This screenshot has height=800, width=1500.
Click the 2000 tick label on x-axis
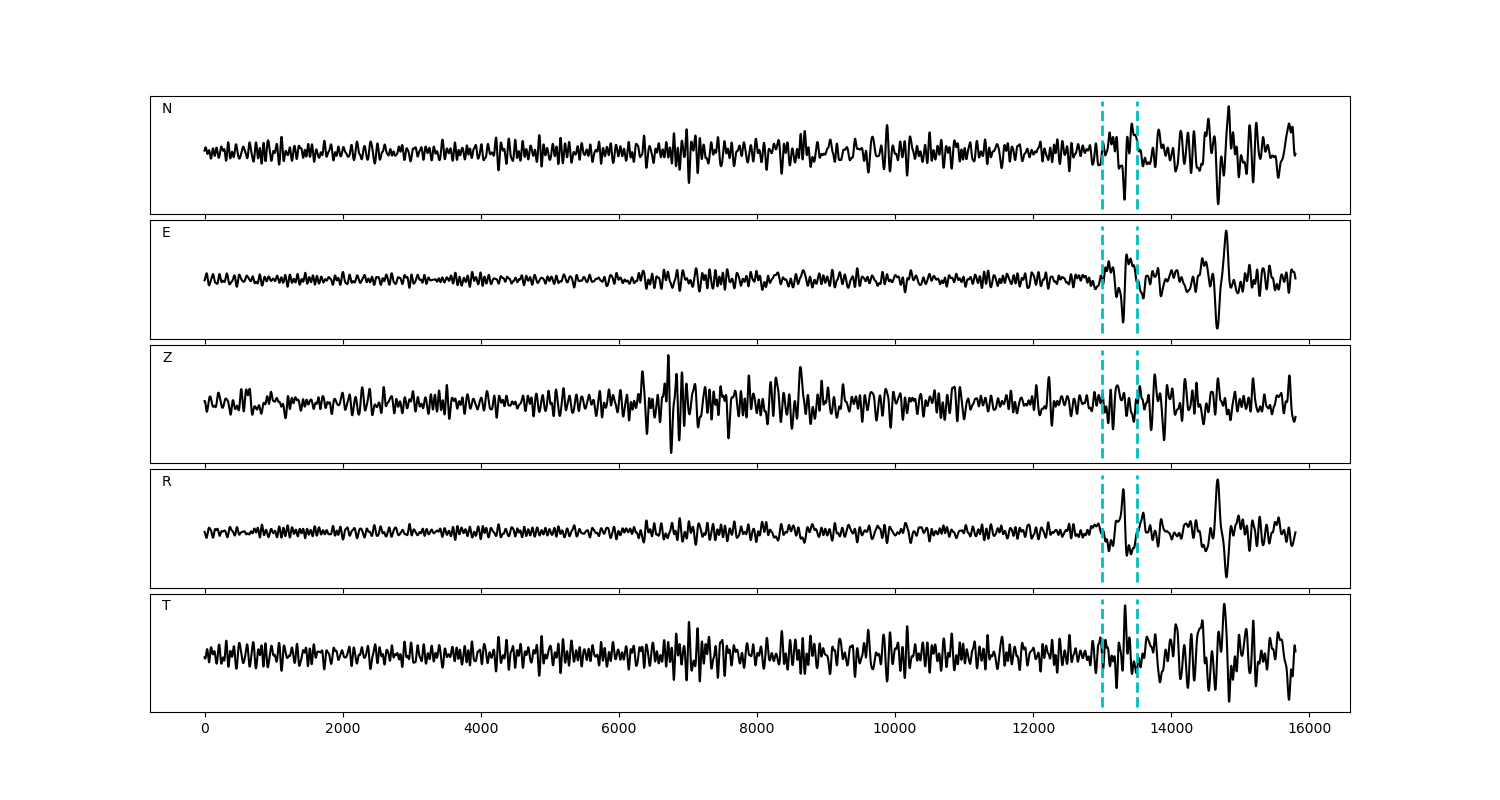click(343, 730)
